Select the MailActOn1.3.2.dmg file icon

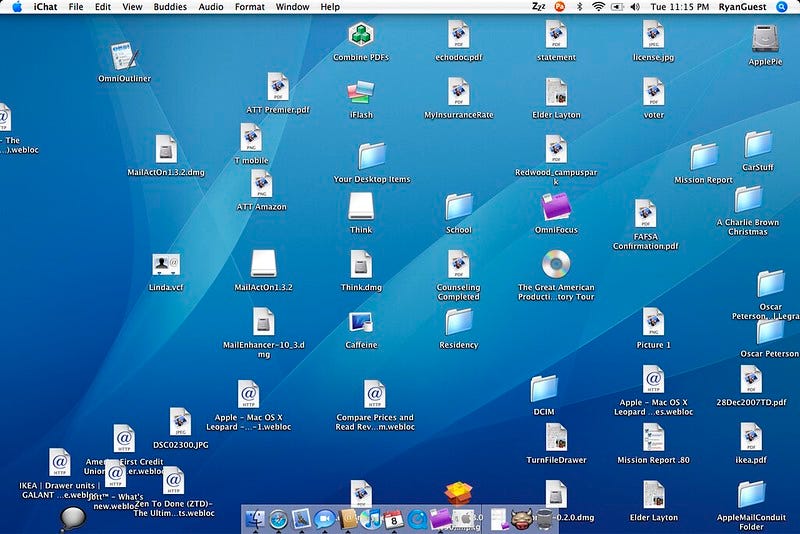click(166, 149)
